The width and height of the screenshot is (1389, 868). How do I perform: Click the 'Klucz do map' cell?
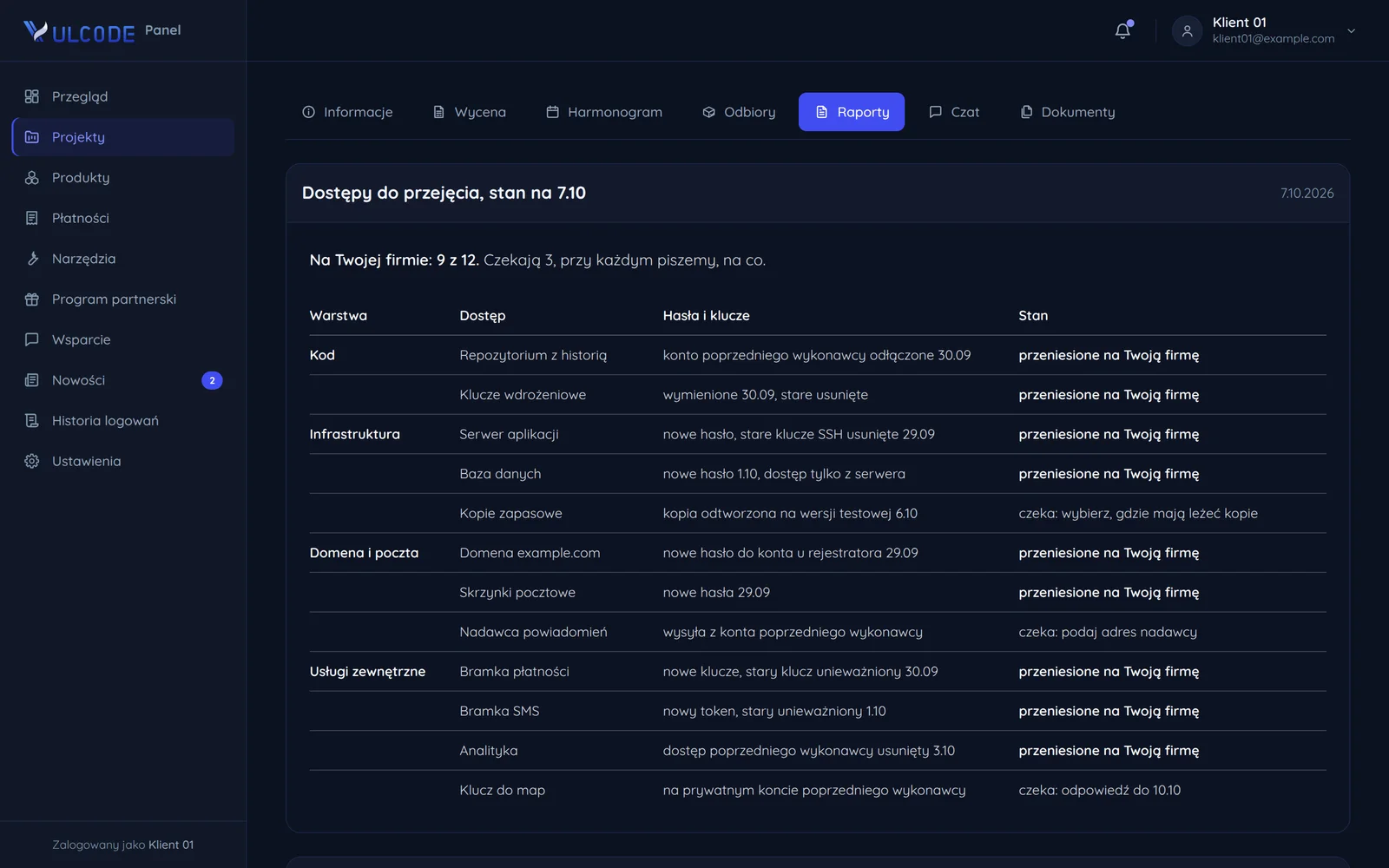(x=502, y=791)
